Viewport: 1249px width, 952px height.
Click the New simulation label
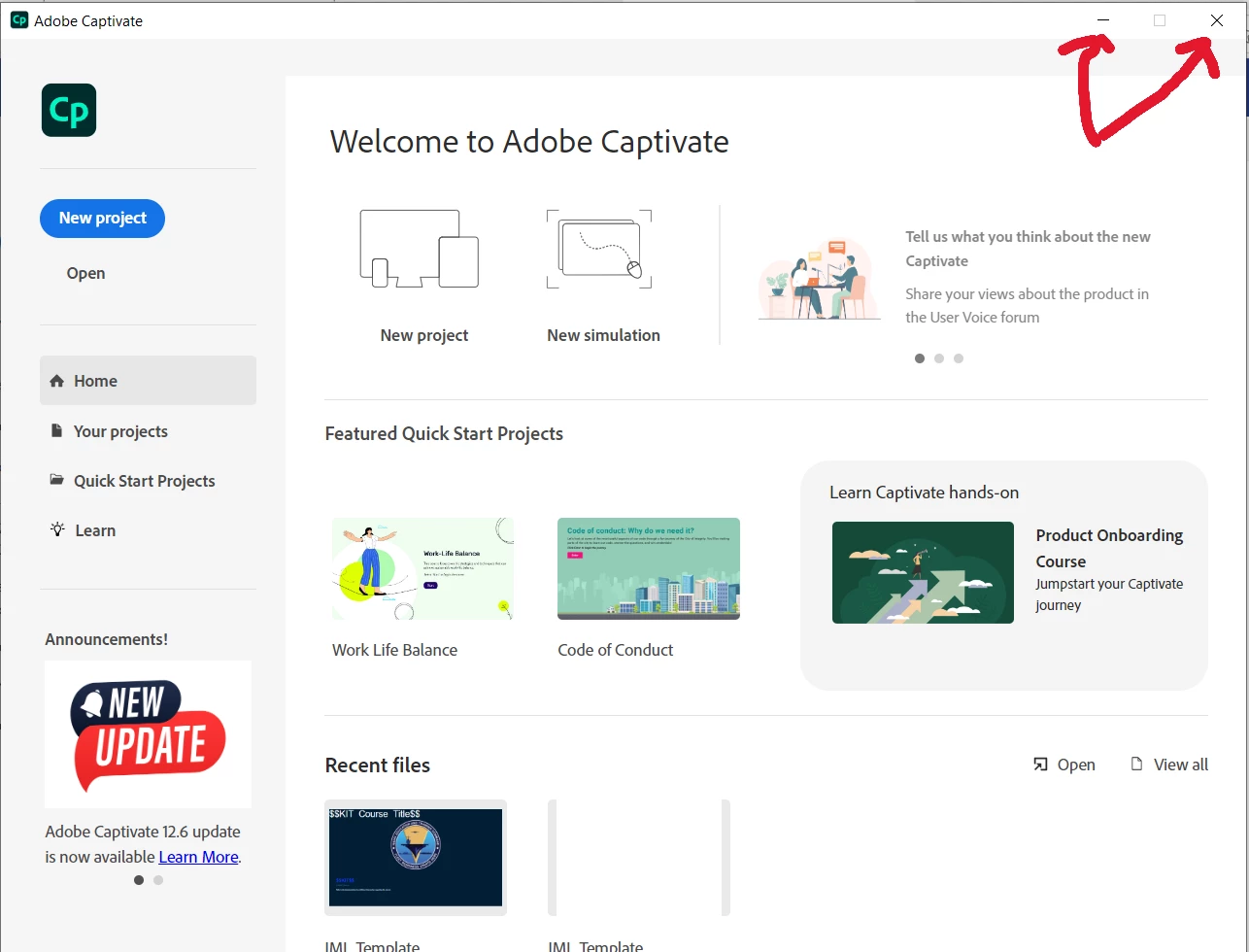(x=603, y=335)
